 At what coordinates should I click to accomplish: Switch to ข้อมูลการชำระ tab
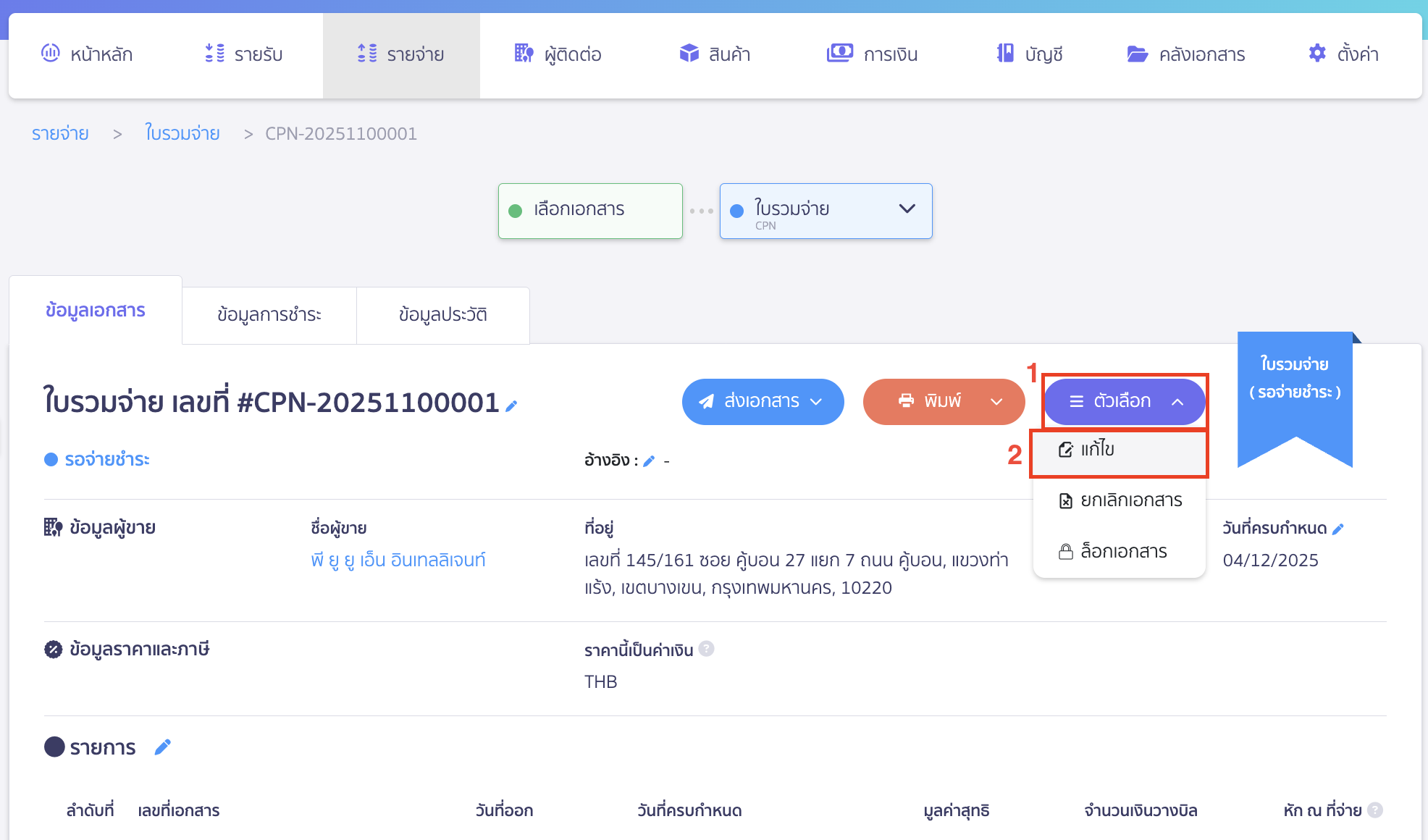[x=269, y=315]
